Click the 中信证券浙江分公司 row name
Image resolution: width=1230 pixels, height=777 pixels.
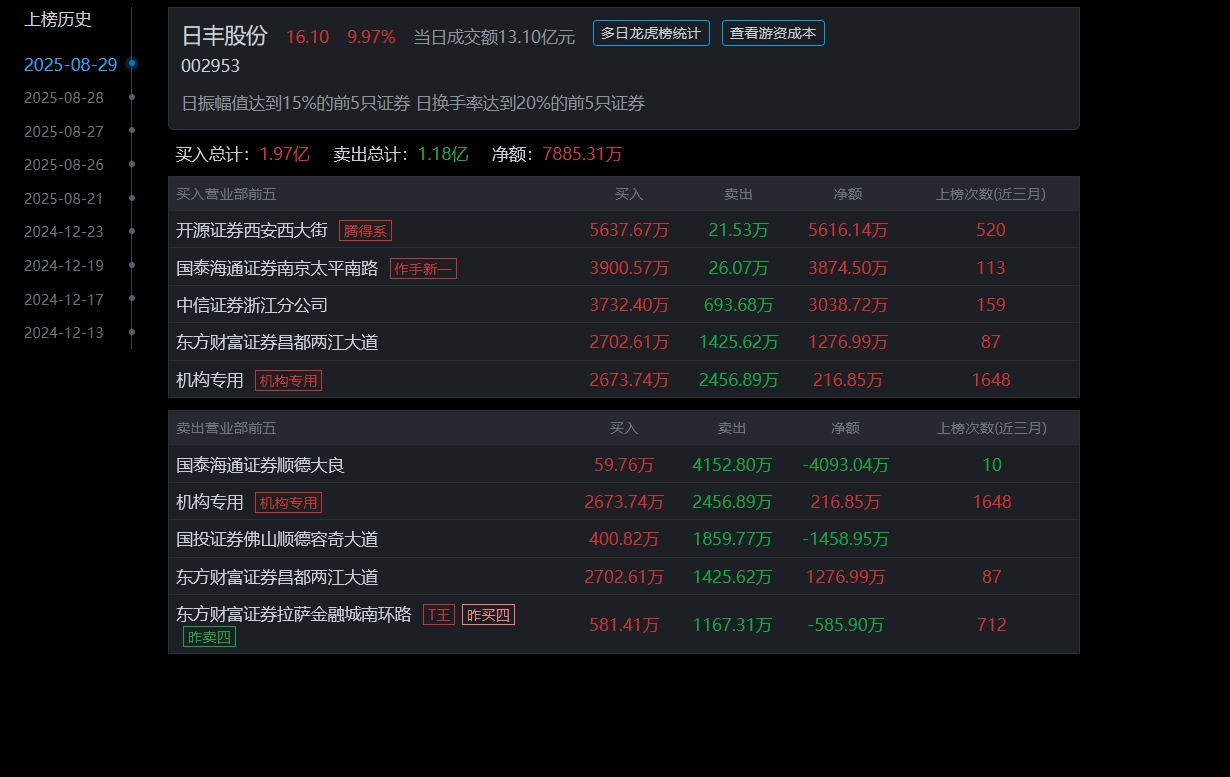click(252, 305)
